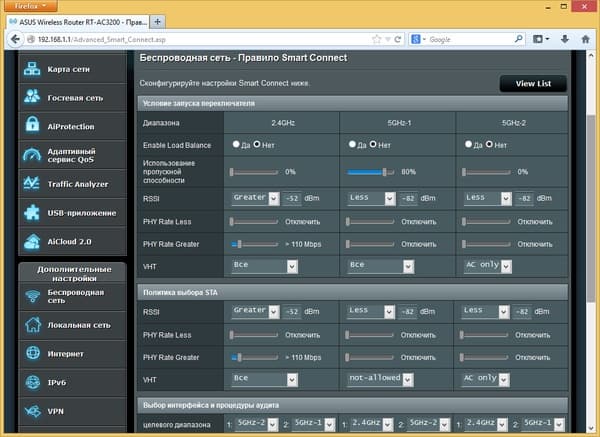
Task: Open the Traffic Analyzer icon
Action: (x=31, y=183)
